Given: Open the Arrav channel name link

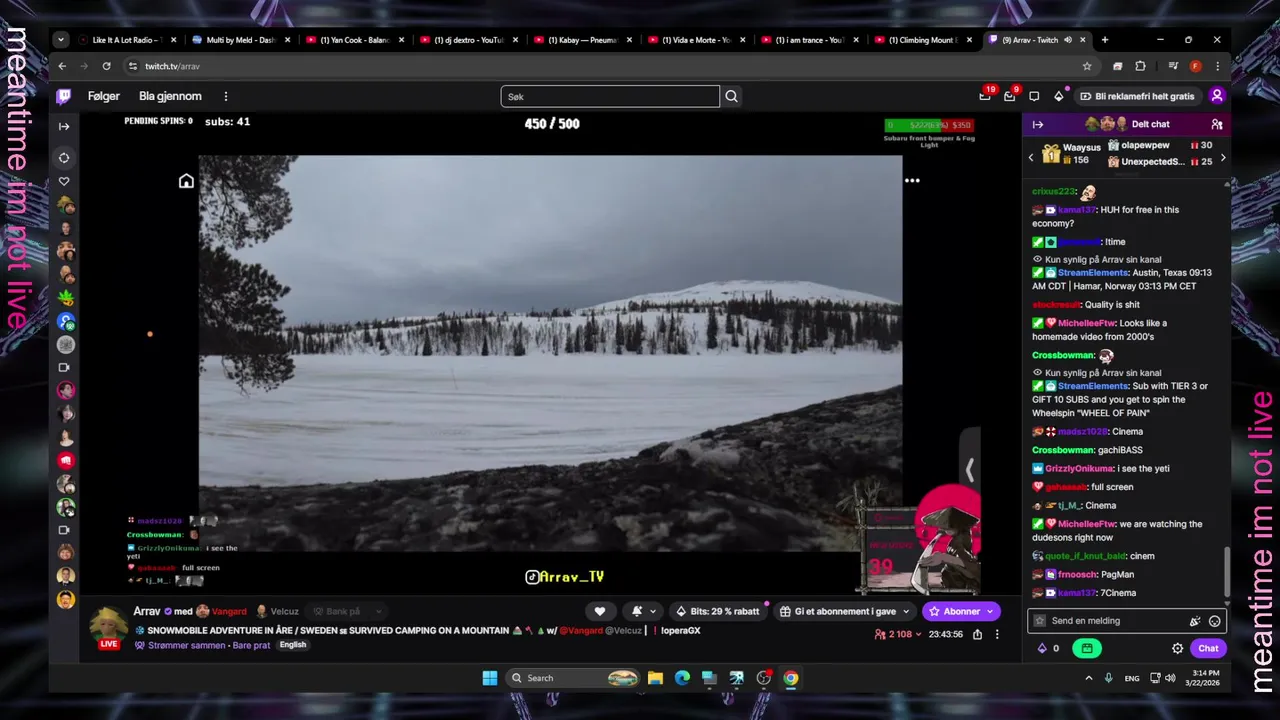Looking at the screenshot, I should pyautogui.click(x=147, y=611).
